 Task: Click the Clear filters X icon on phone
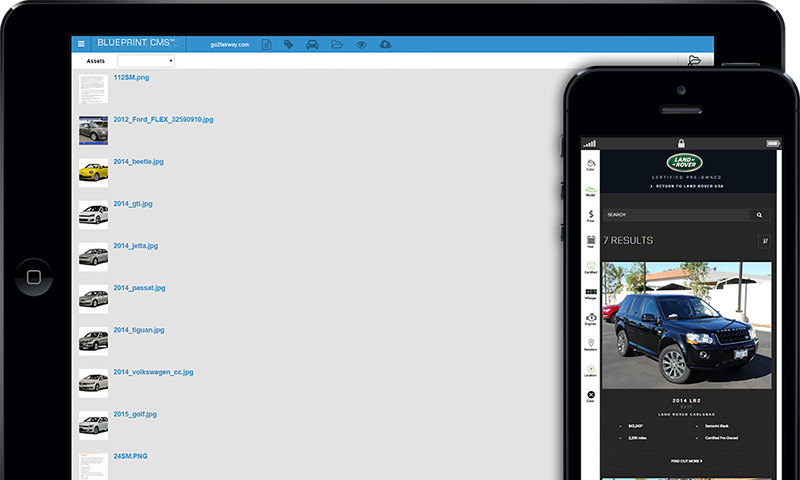[x=591, y=396]
